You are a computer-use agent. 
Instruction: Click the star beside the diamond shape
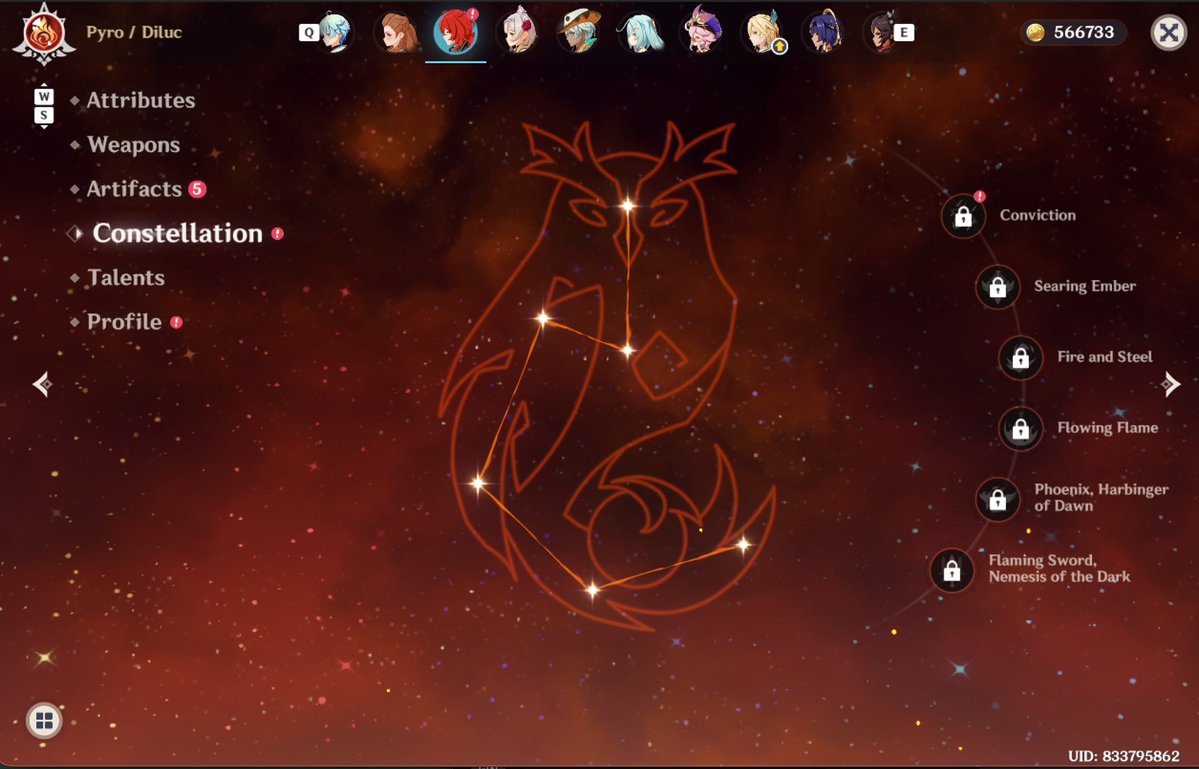(628, 351)
